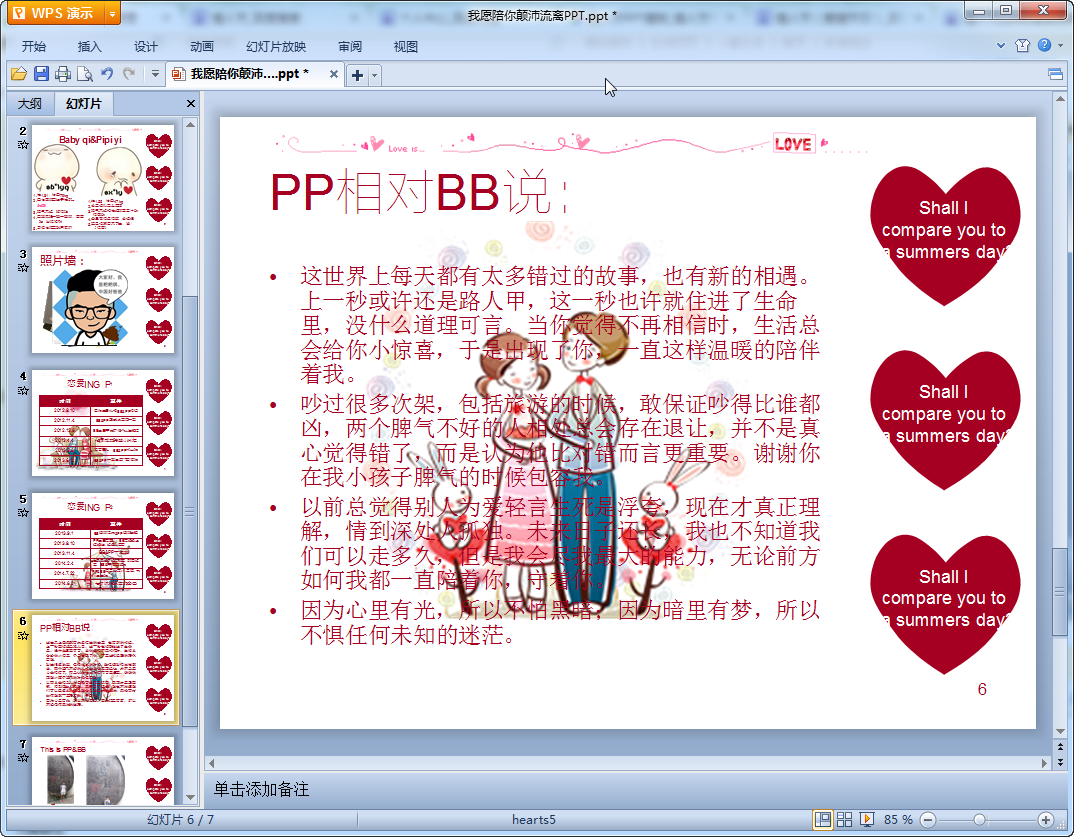
Task: Undo the last action
Action: tap(107, 73)
